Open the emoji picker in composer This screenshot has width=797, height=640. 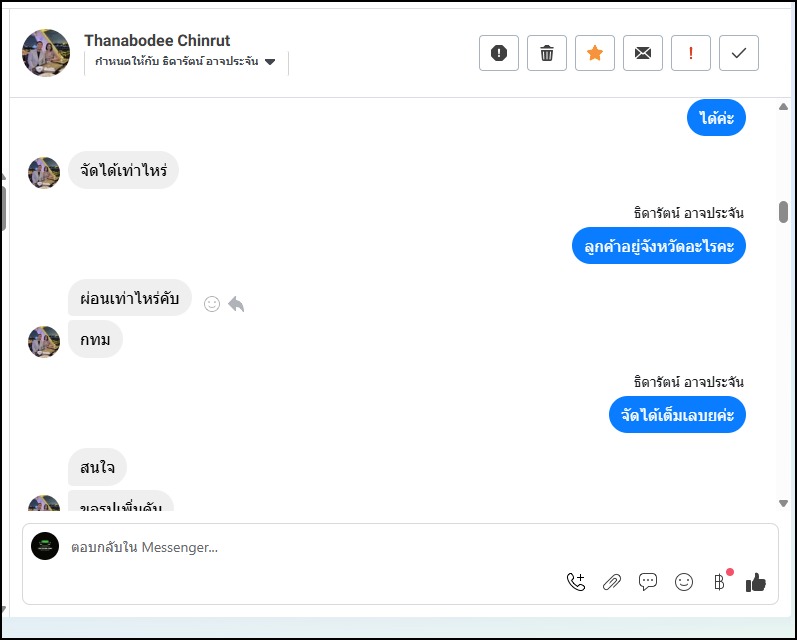(684, 582)
